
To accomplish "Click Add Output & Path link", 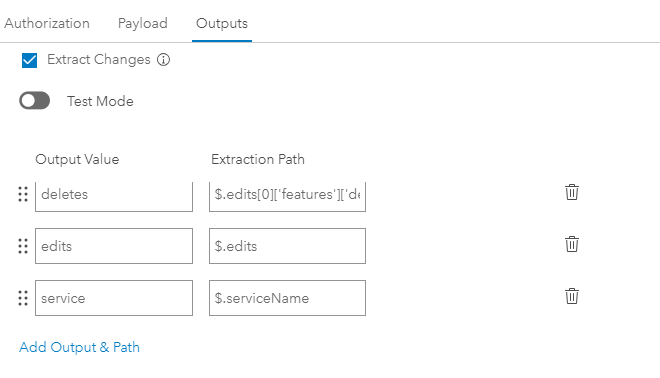I will point(80,347).
